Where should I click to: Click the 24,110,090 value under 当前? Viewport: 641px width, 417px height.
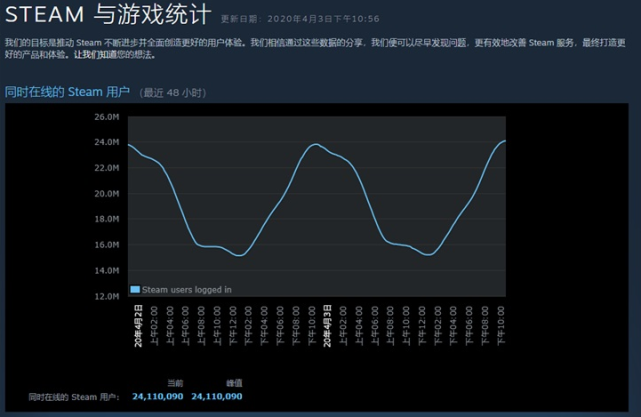157,397
